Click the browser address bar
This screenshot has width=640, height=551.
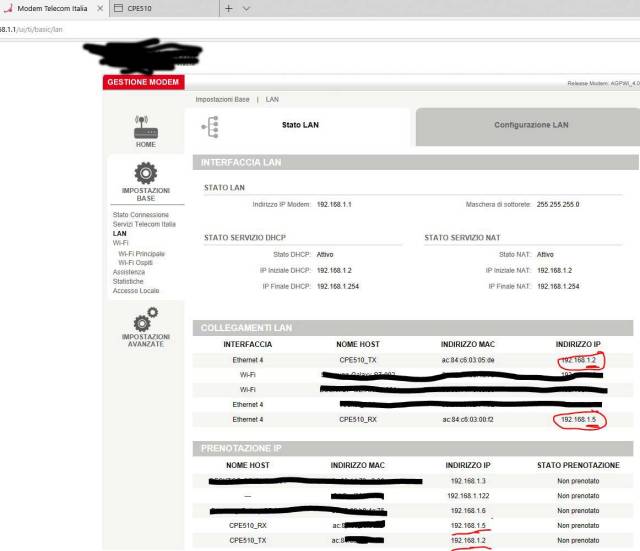coord(300,30)
